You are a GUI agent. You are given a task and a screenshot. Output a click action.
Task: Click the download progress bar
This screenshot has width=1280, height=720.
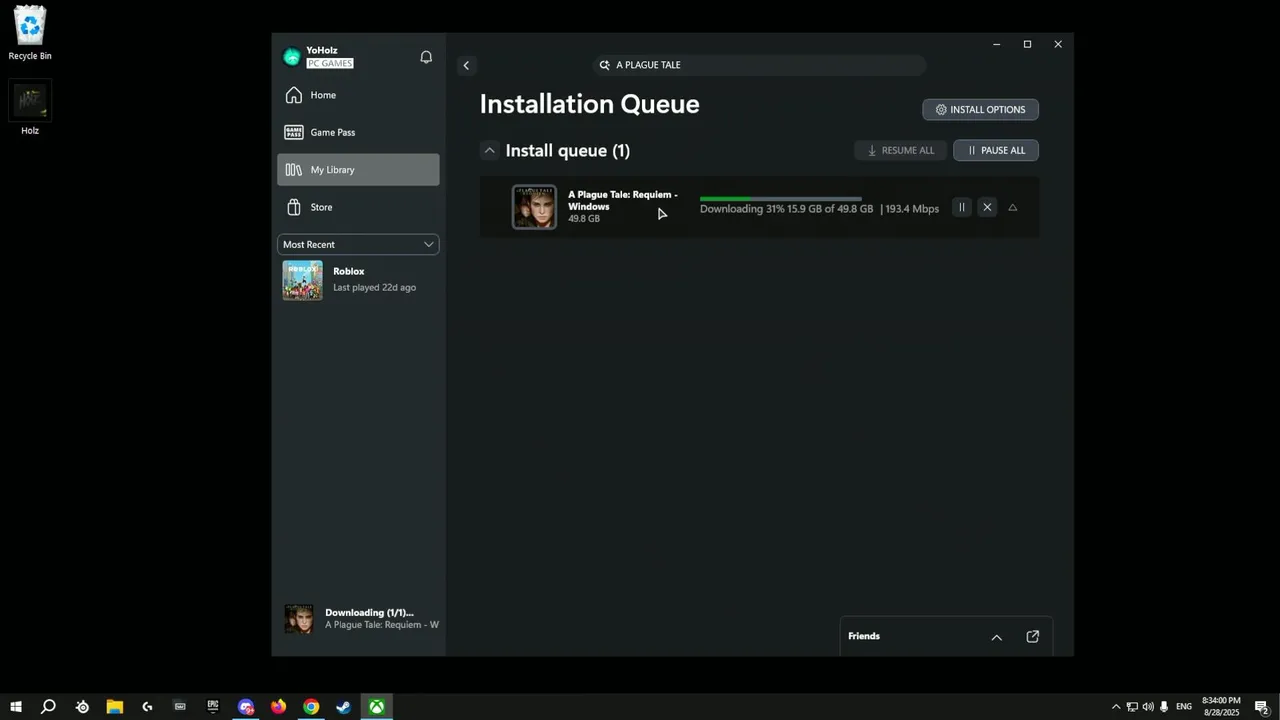click(780, 198)
